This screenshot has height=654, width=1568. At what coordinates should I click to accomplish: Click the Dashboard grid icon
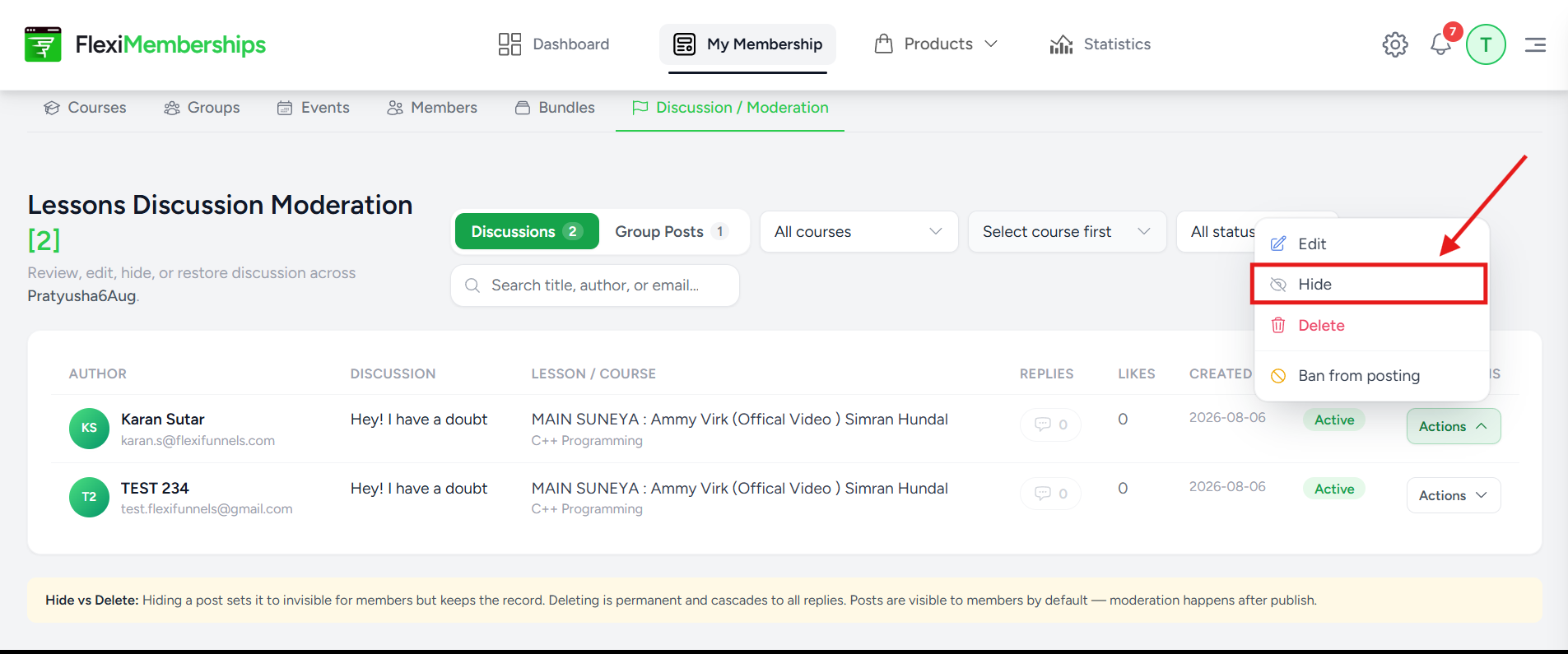(x=509, y=44)
